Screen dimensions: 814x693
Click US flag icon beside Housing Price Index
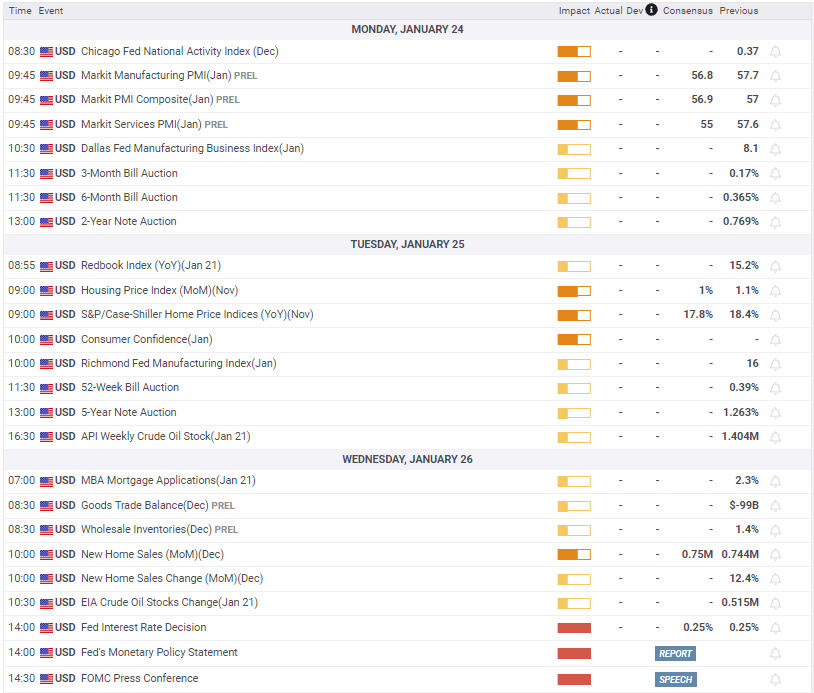point(46,291)
